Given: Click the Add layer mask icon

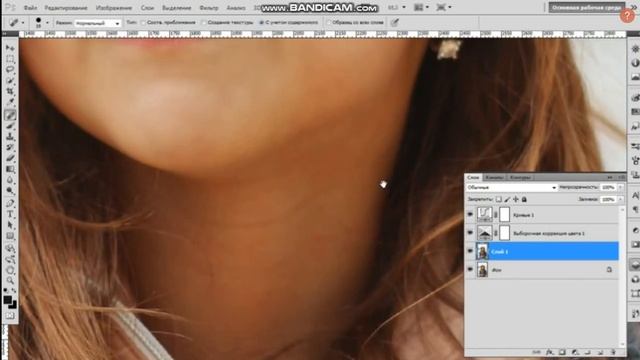Looking at the screenshot, I should click(x=562, y=352).
